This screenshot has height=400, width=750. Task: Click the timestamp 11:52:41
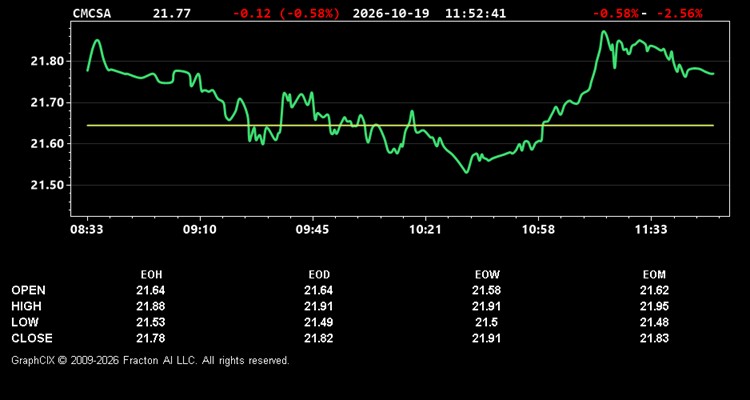pos(475,13)
